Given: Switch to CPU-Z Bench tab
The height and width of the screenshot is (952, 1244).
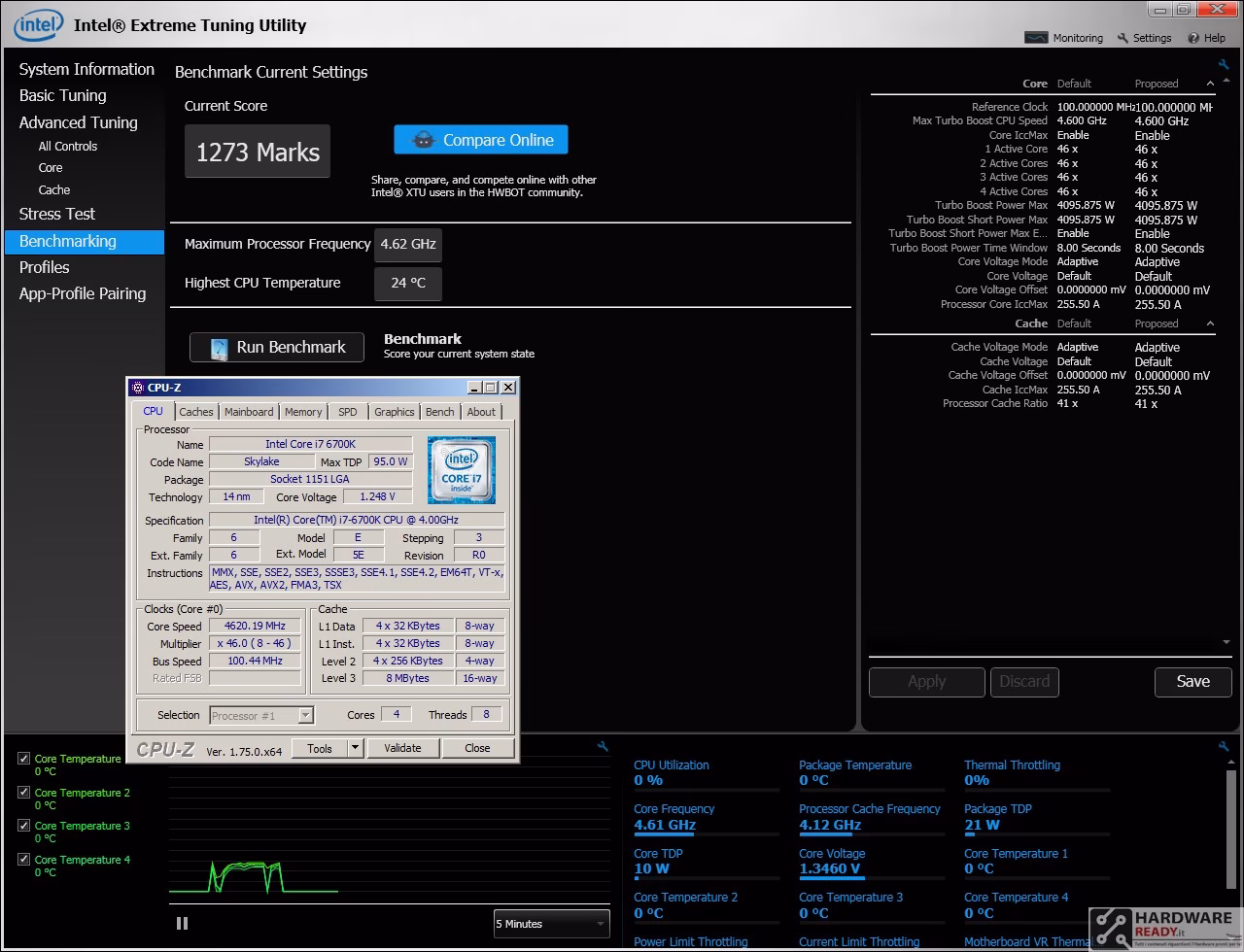Looking at the screenshot, I should click(x=440, y=412).
